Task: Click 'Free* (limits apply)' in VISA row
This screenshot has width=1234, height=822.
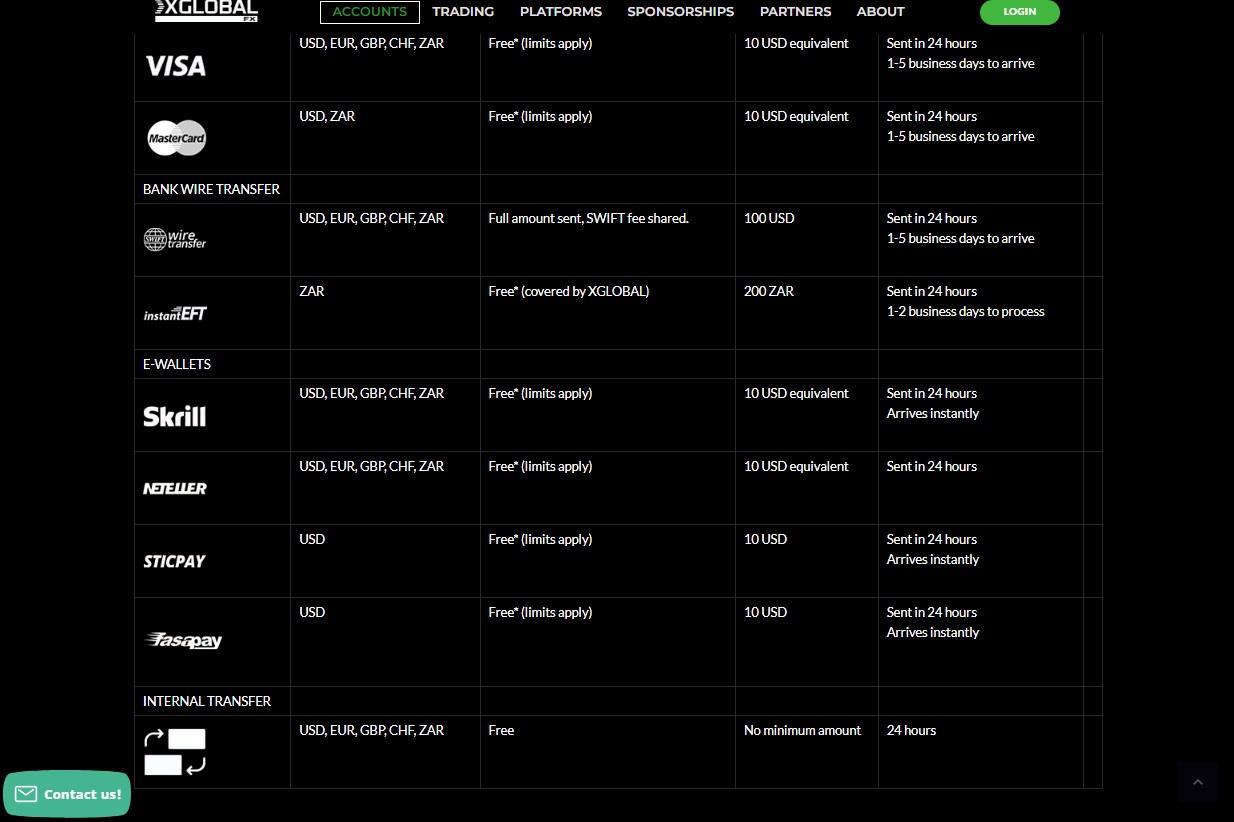Action: [540, 43]
